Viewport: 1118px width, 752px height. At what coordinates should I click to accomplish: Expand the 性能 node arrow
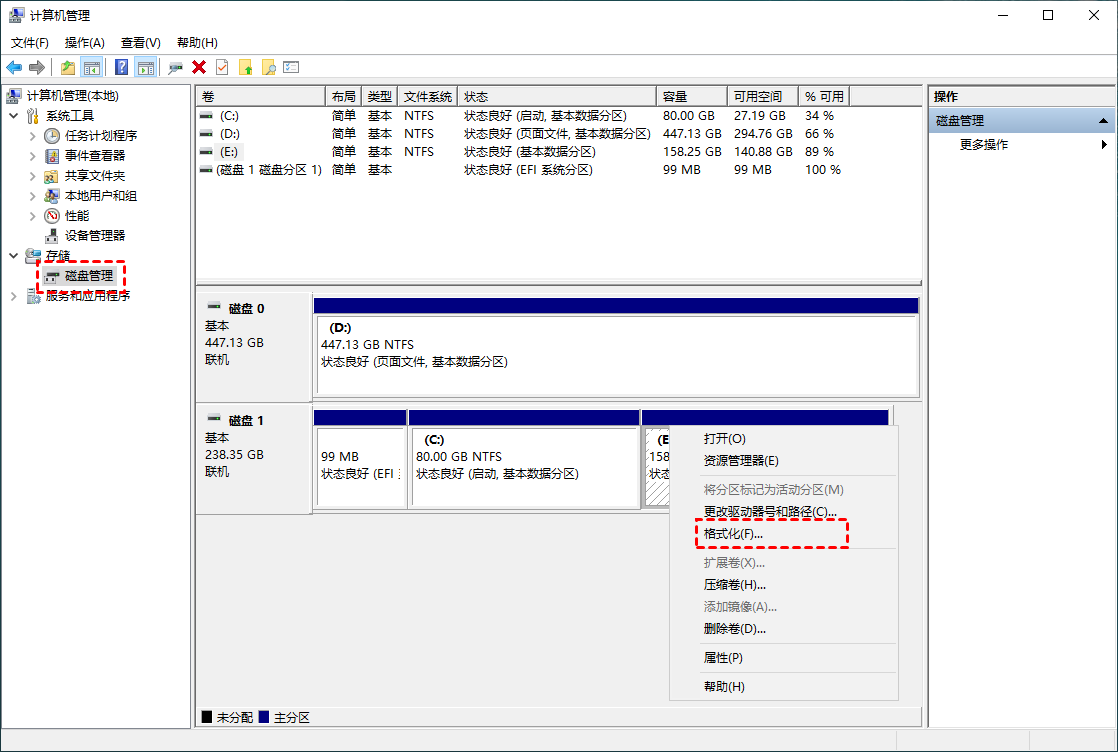(32, 215)
